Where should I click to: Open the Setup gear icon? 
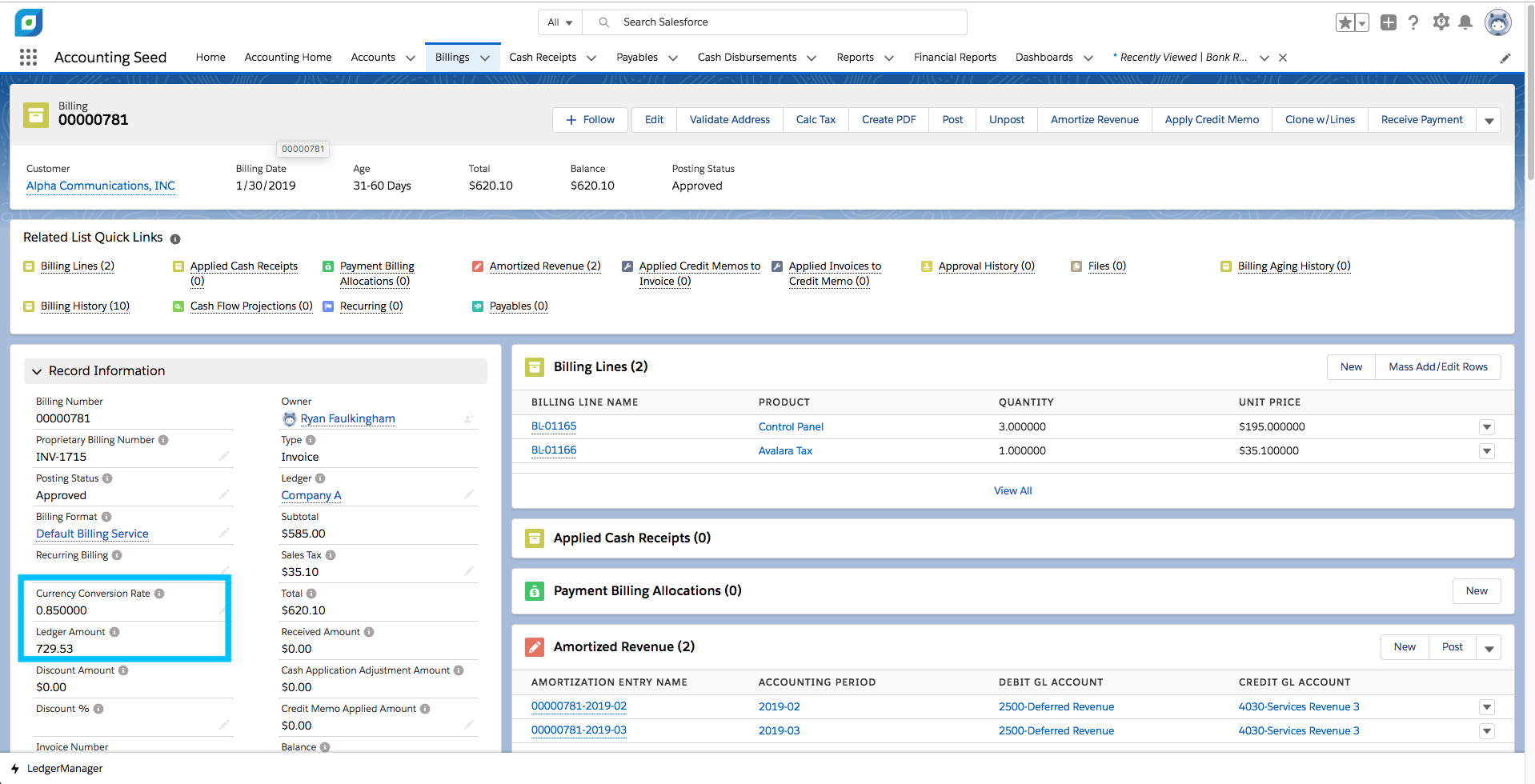[x=1441, y=22]
